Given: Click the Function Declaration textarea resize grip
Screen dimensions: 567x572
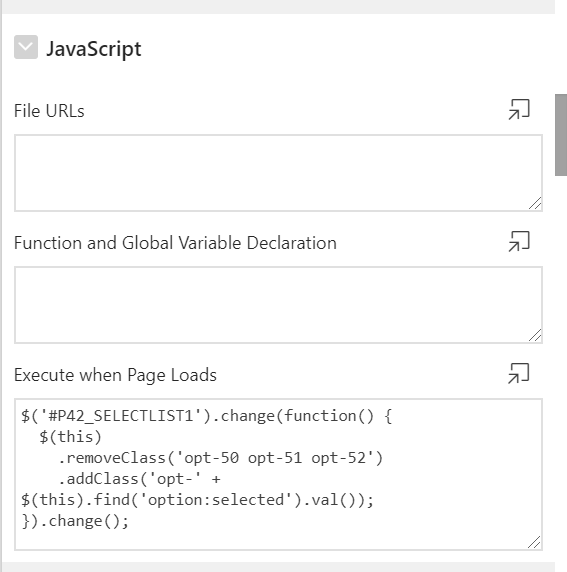Looking at the screenshot, I should tap(535, 336).
